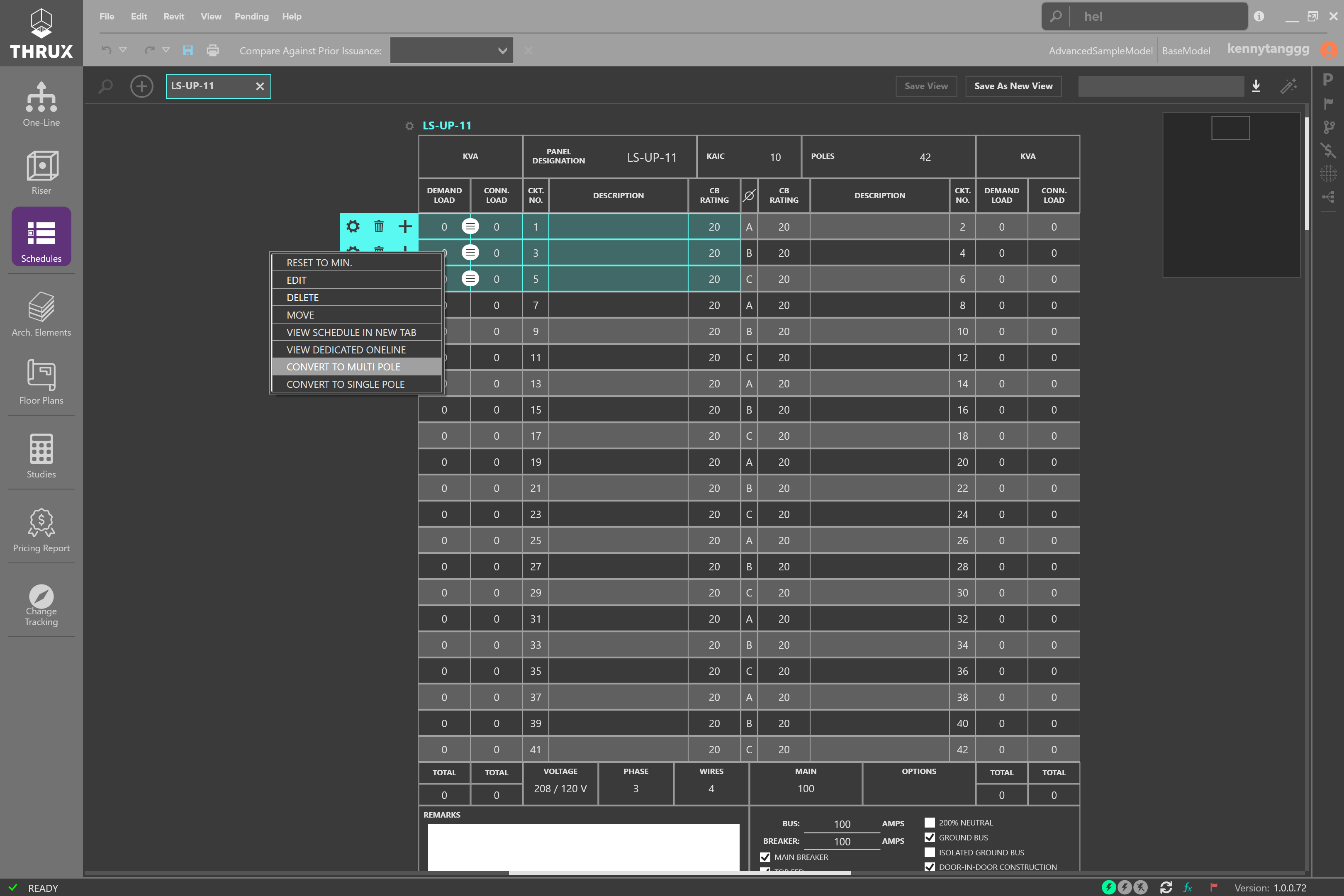This screenshot has width=1344, height=896.
Task: Uncheck DOOR-IN-DOOR CONSTRUCTION checkbox
Action: (x=930, y=867)
